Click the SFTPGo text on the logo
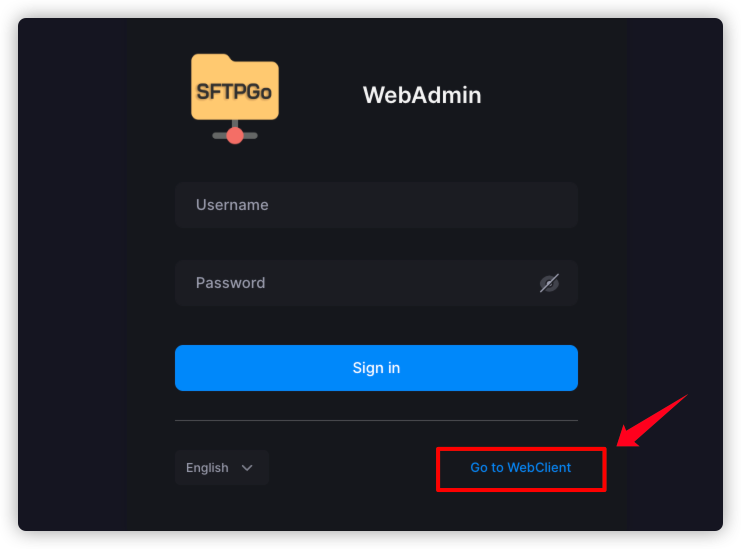Screen dimensions: 741x549 [235, 92]
